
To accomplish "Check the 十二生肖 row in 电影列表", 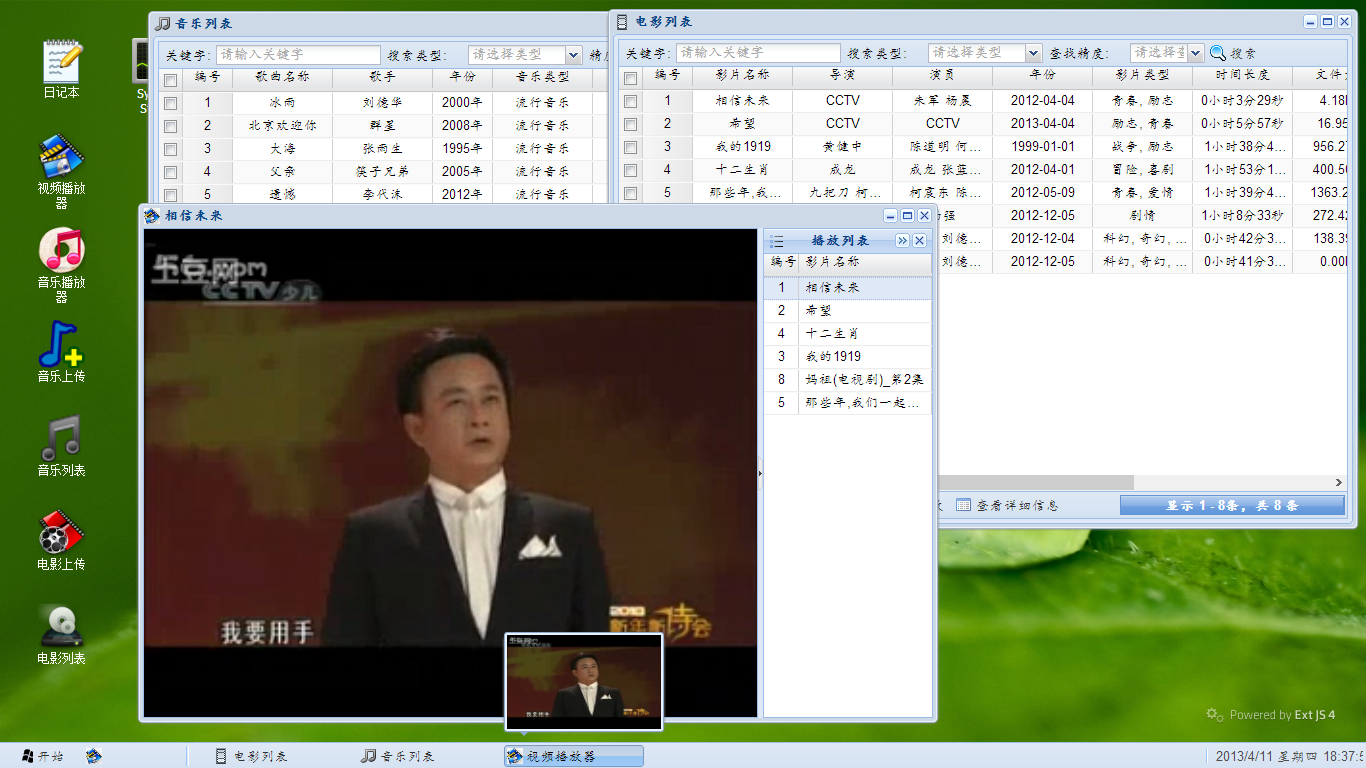I will tap(630, 170).
